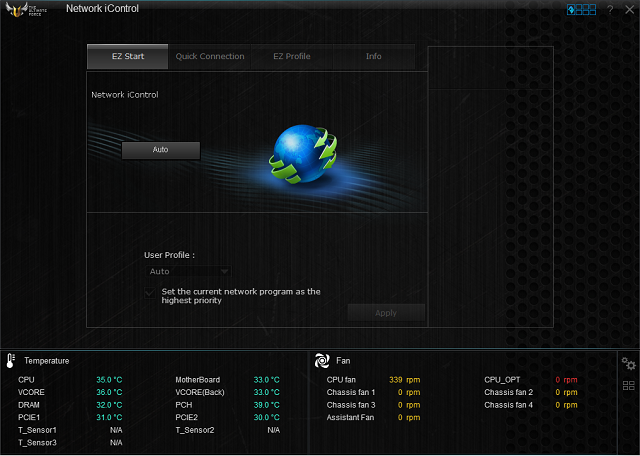Viewport: 640px width, 456px height.
Task: Check the highest priority network program box
Action: click(150, 292)
